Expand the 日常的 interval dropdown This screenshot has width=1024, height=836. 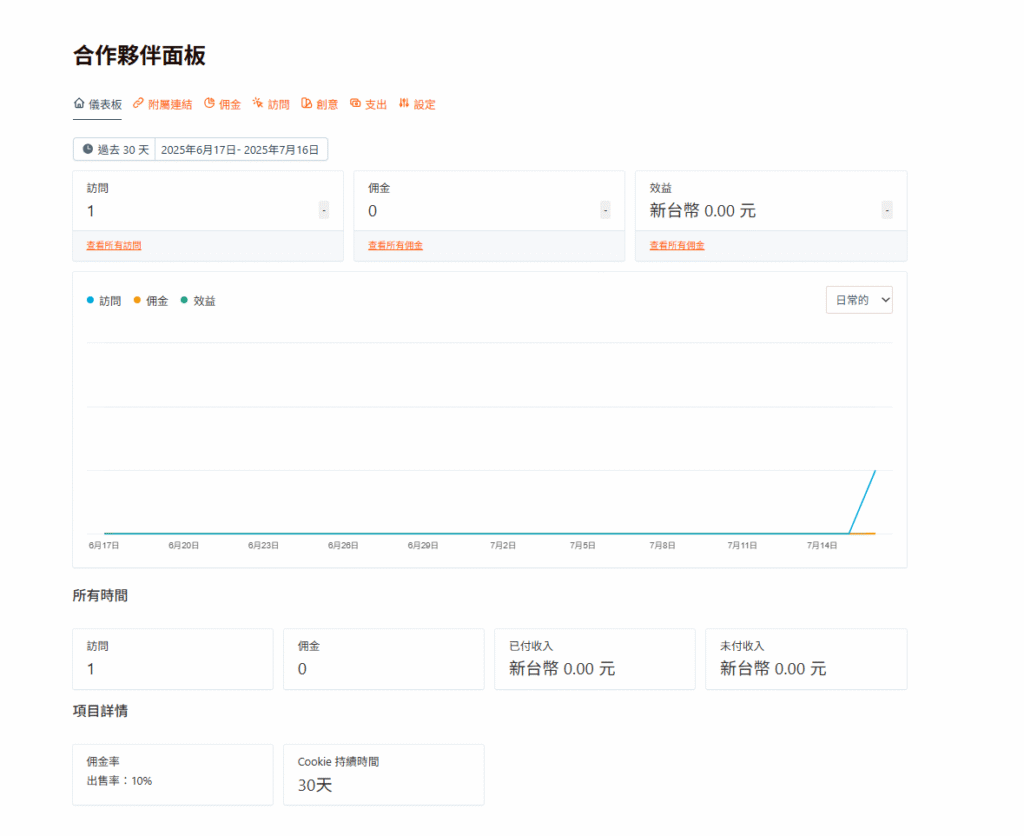point(858,300)
